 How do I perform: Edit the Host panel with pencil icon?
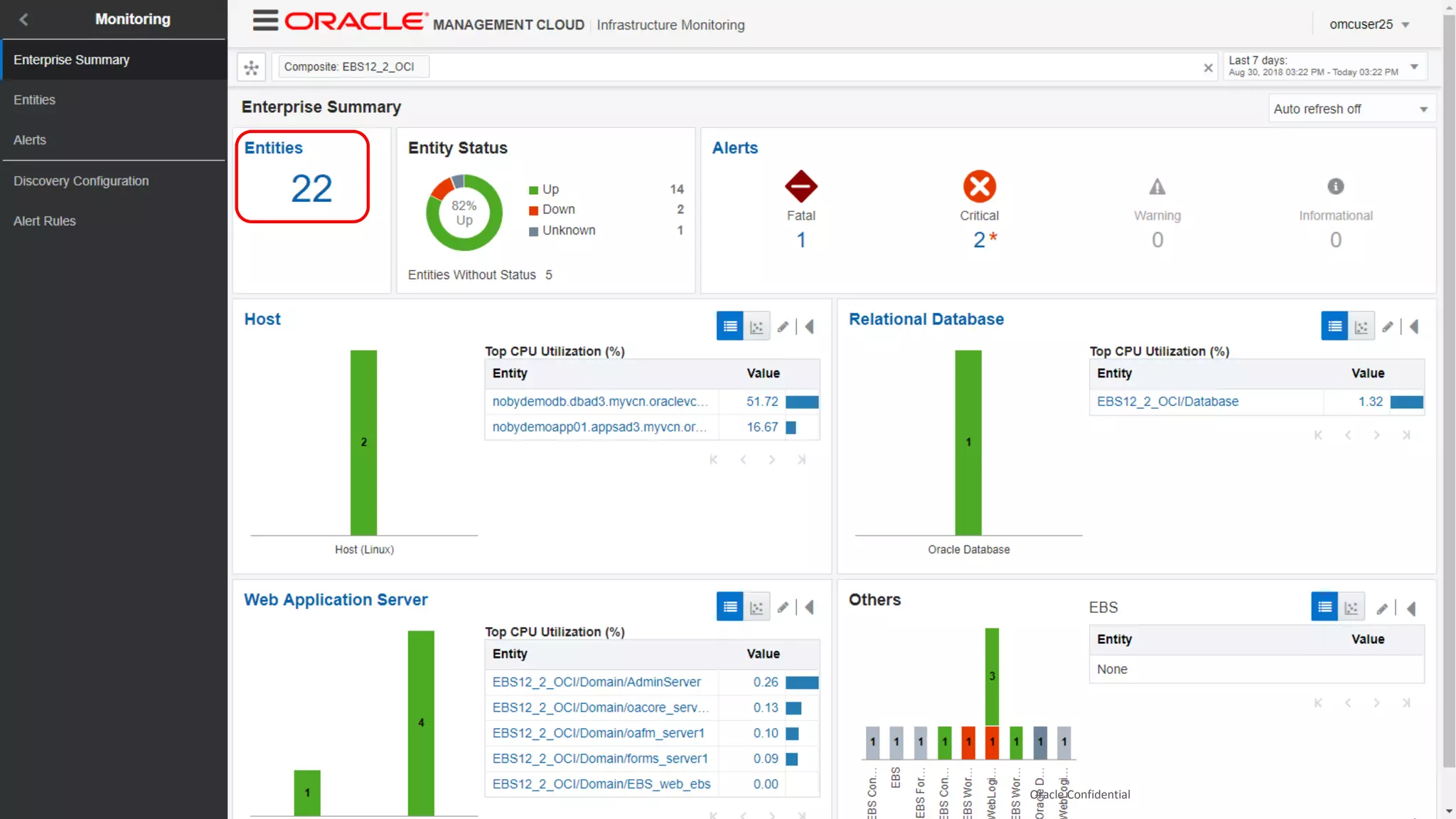point(783,327)
